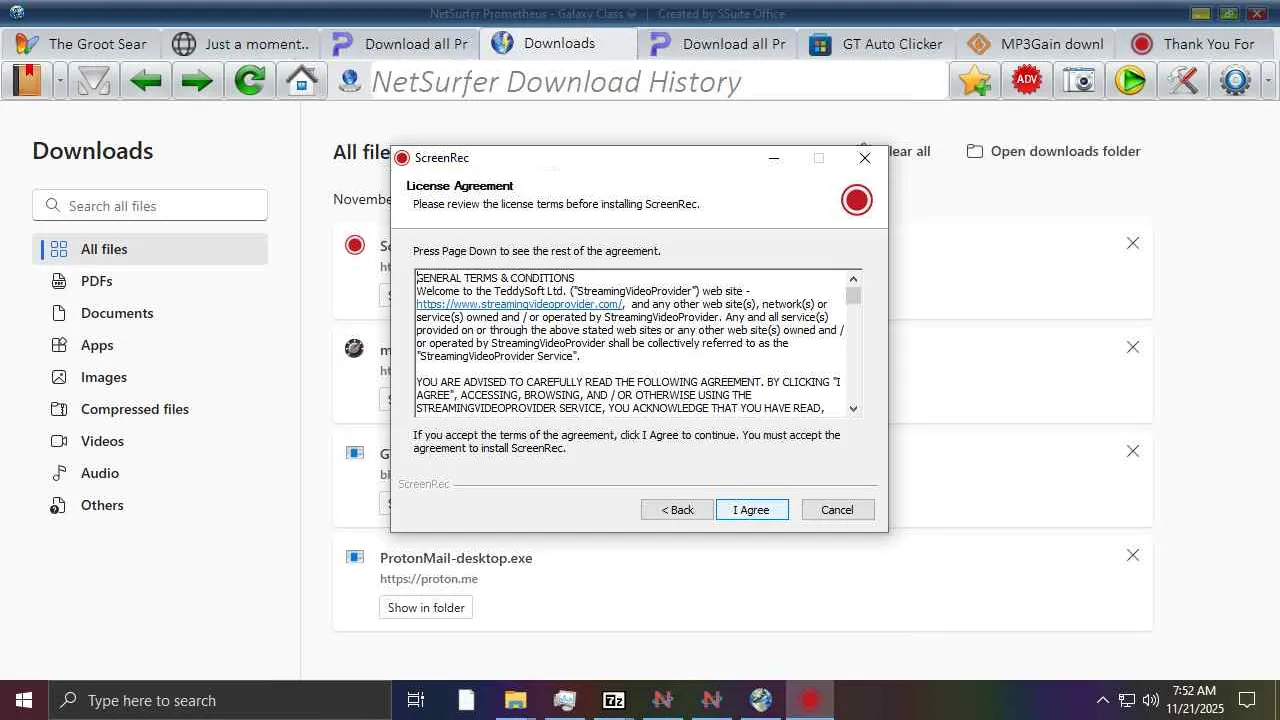Click the license agreement scrollbar thumb
Image resolution: width=1280 pixels, height=720 pixels.
click(853, 296)
